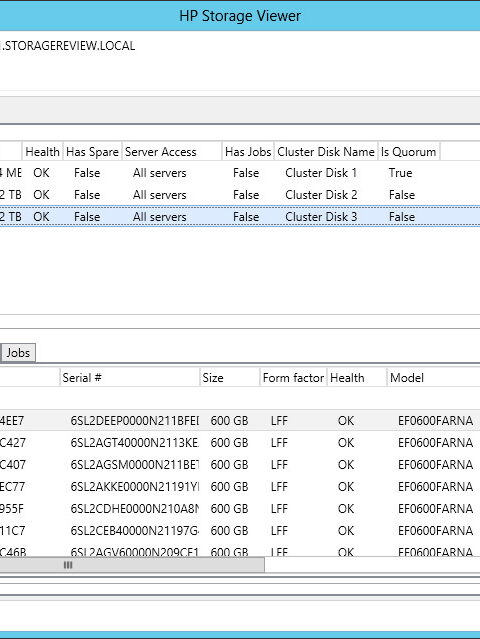The width and height of the screenshot is (480, 639).
Task: Click Serial # column header
Action: point(130,378)
